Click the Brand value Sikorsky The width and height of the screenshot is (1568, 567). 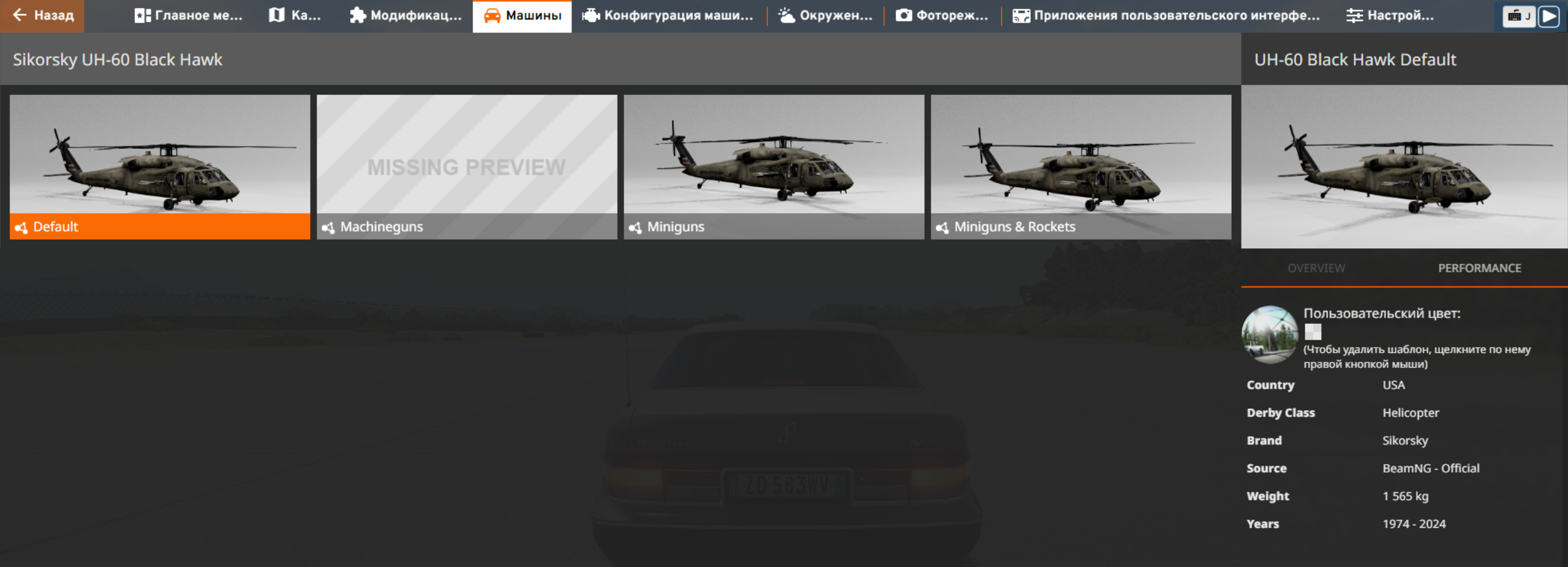coord(1405,441)
